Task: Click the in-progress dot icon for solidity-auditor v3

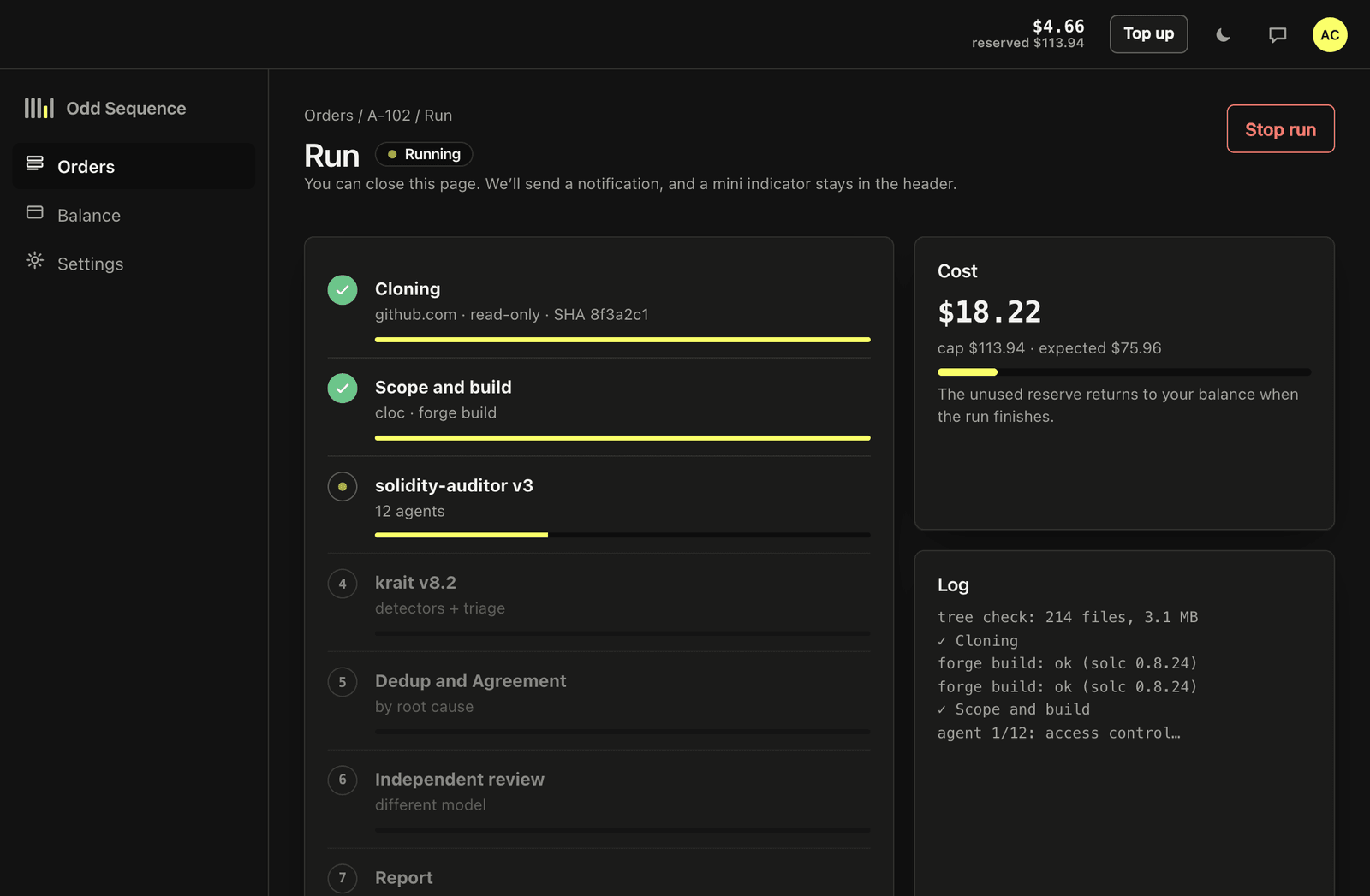Action: point(342,487)
